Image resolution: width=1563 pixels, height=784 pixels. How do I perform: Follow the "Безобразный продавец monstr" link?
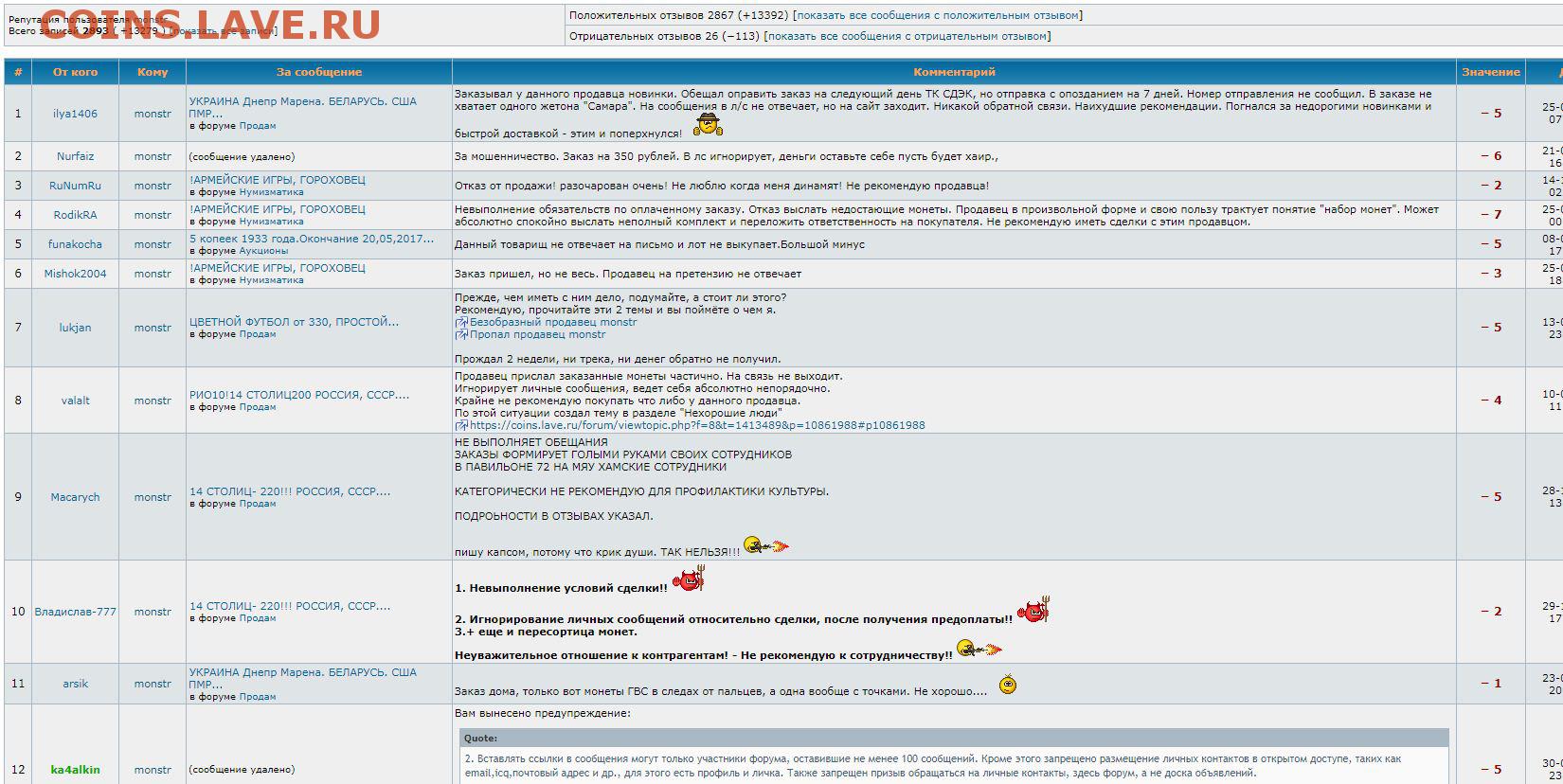[x=553, y=322]
